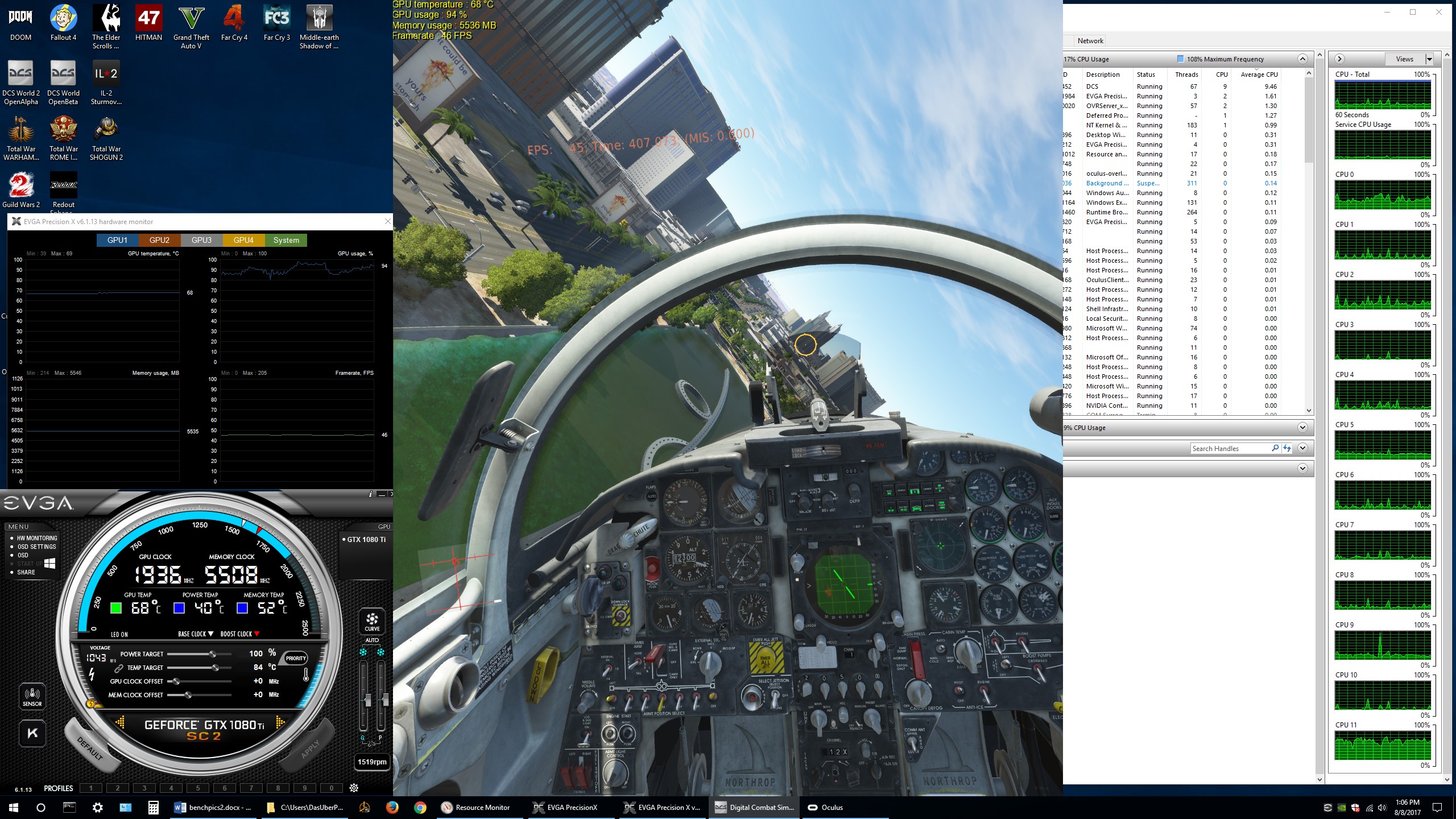Click the fan link sync icon between G and P
Image resolution: width=1456 pixels, height=819 pixels.
tap(371, 743)
